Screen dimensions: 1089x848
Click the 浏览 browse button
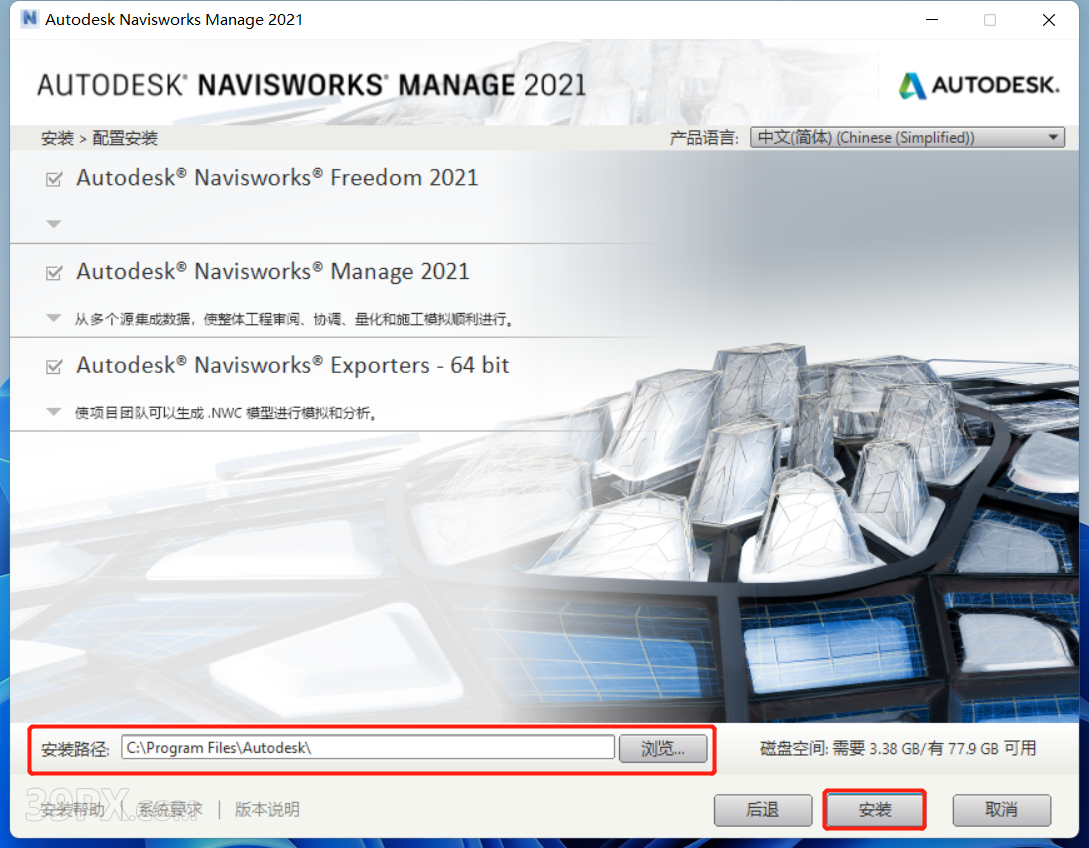pyautogui.click(x=663, y=748)
